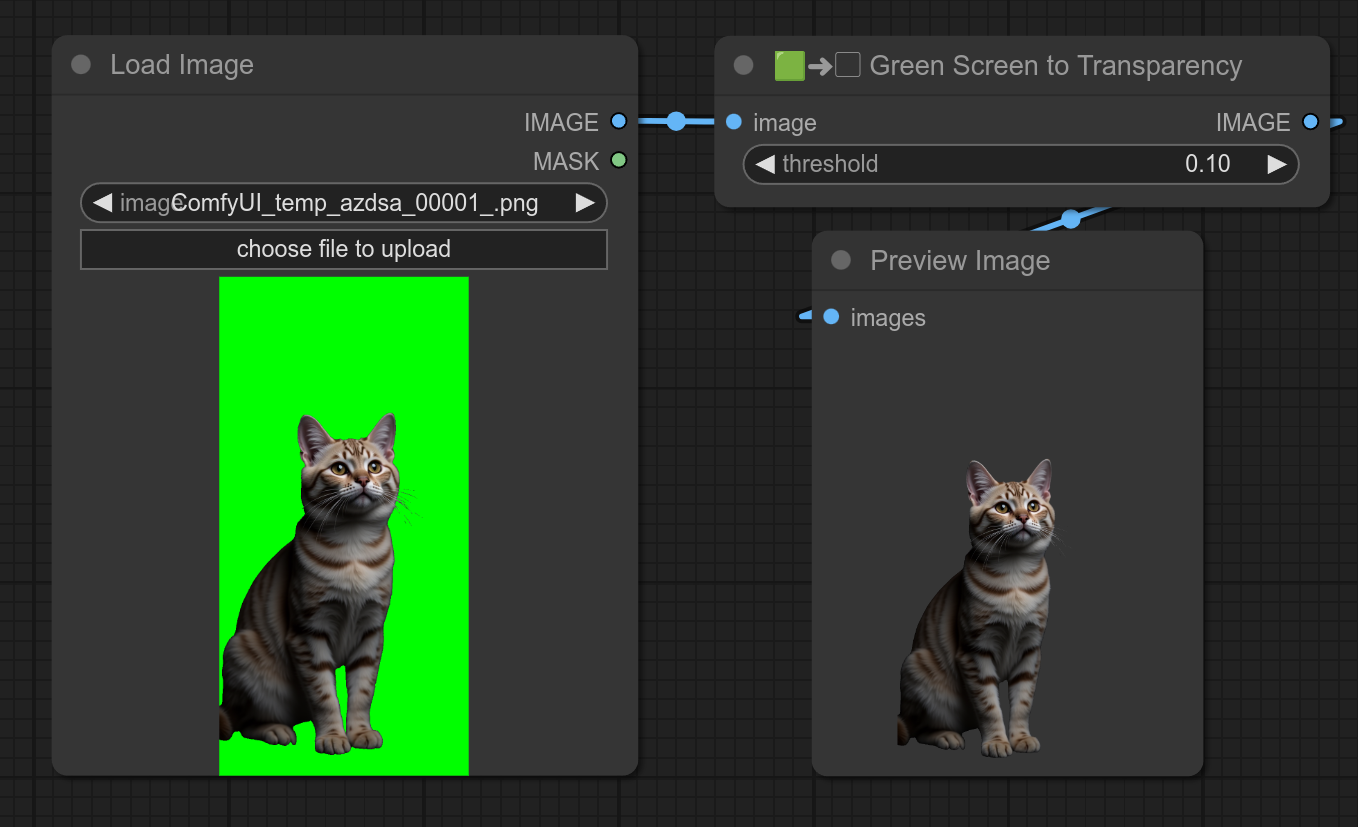Click the image input port on Green Screen node
This screenshot has width=1358, height=827.
(x=733, y=121)
